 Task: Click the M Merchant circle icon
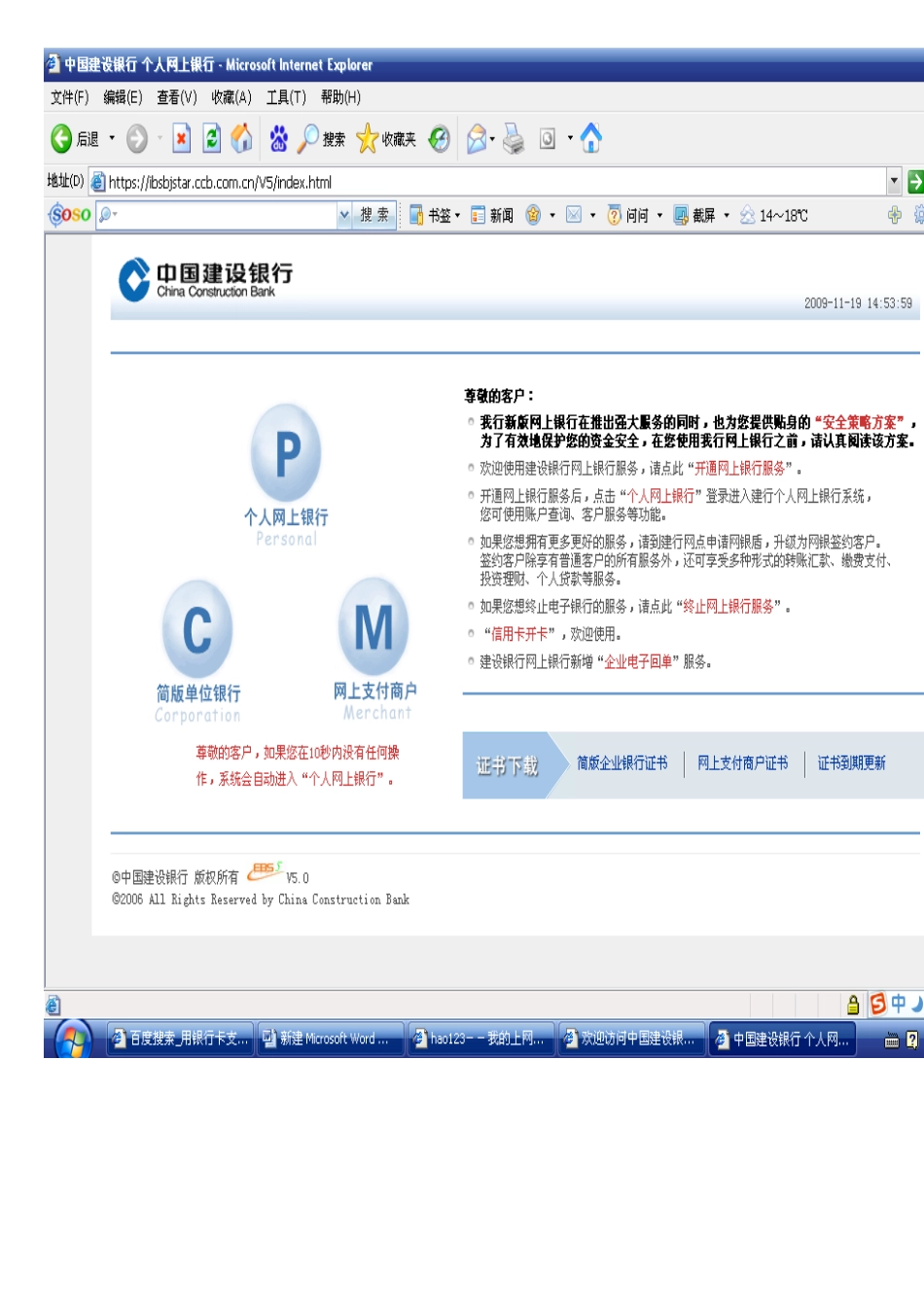(x=374, y=626)
